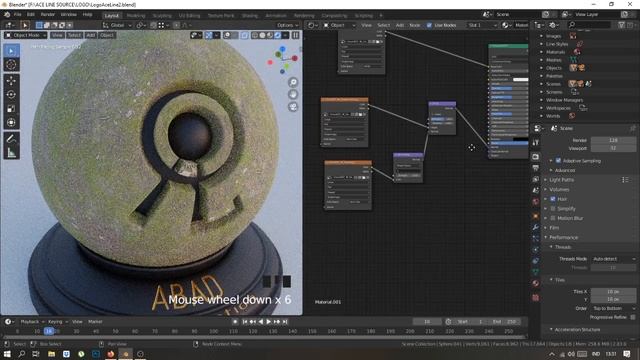Collapse the Performance panel
The width and height of the screenshot is (640, 360).
(563, 238)
